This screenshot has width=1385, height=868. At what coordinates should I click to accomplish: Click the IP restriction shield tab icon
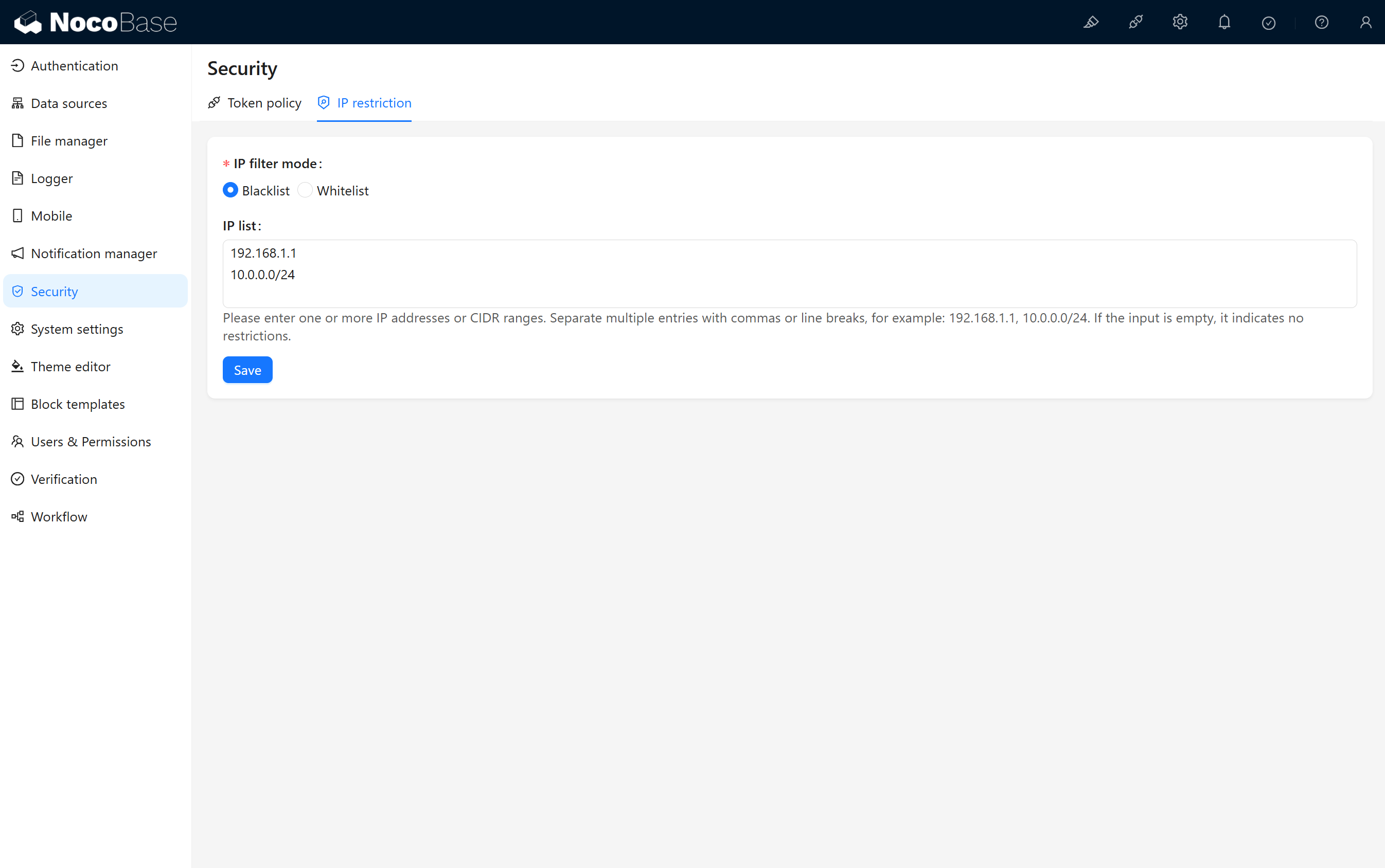coord(324,103)
